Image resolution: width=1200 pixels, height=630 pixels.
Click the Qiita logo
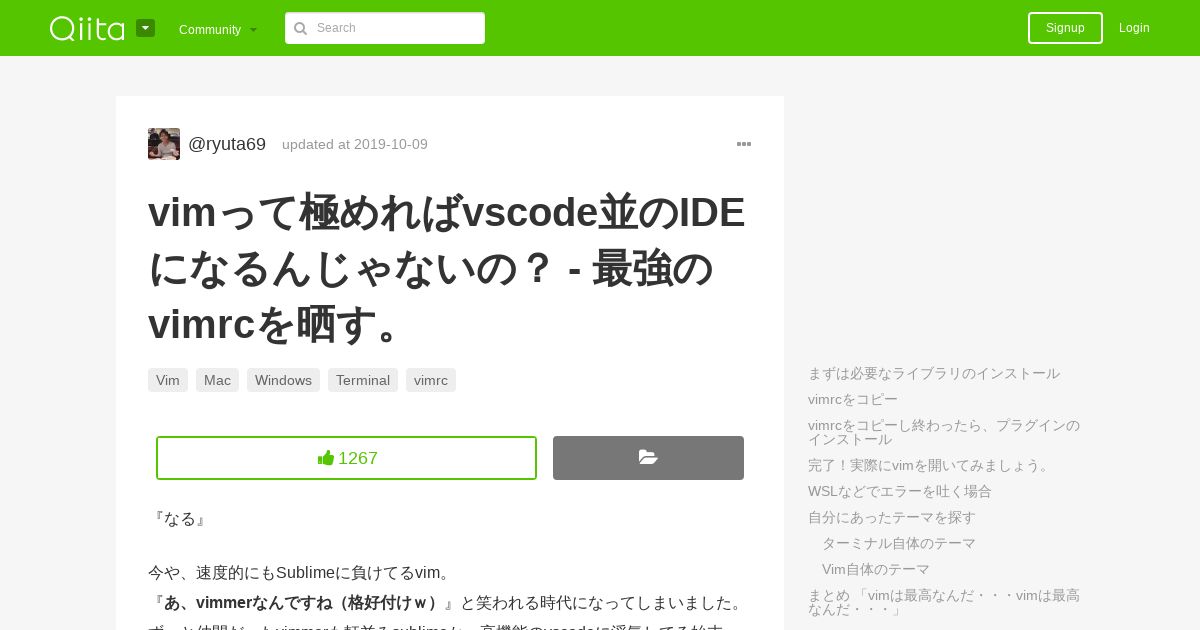88,28
